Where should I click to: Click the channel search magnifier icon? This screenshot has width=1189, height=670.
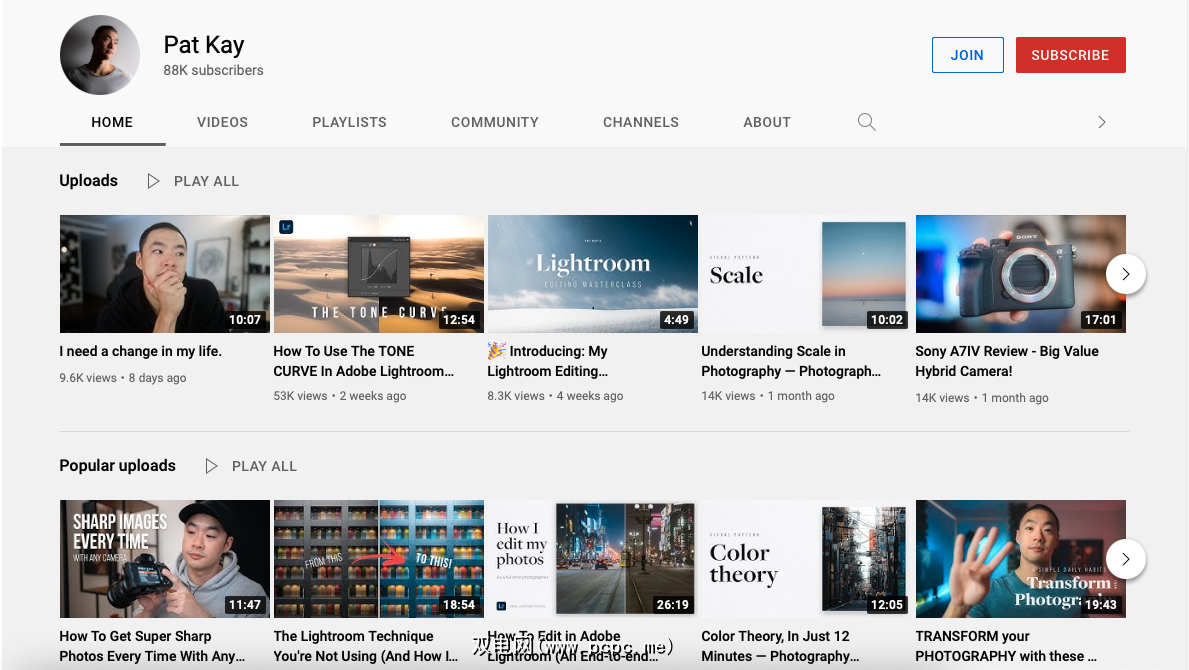[866, 122]
